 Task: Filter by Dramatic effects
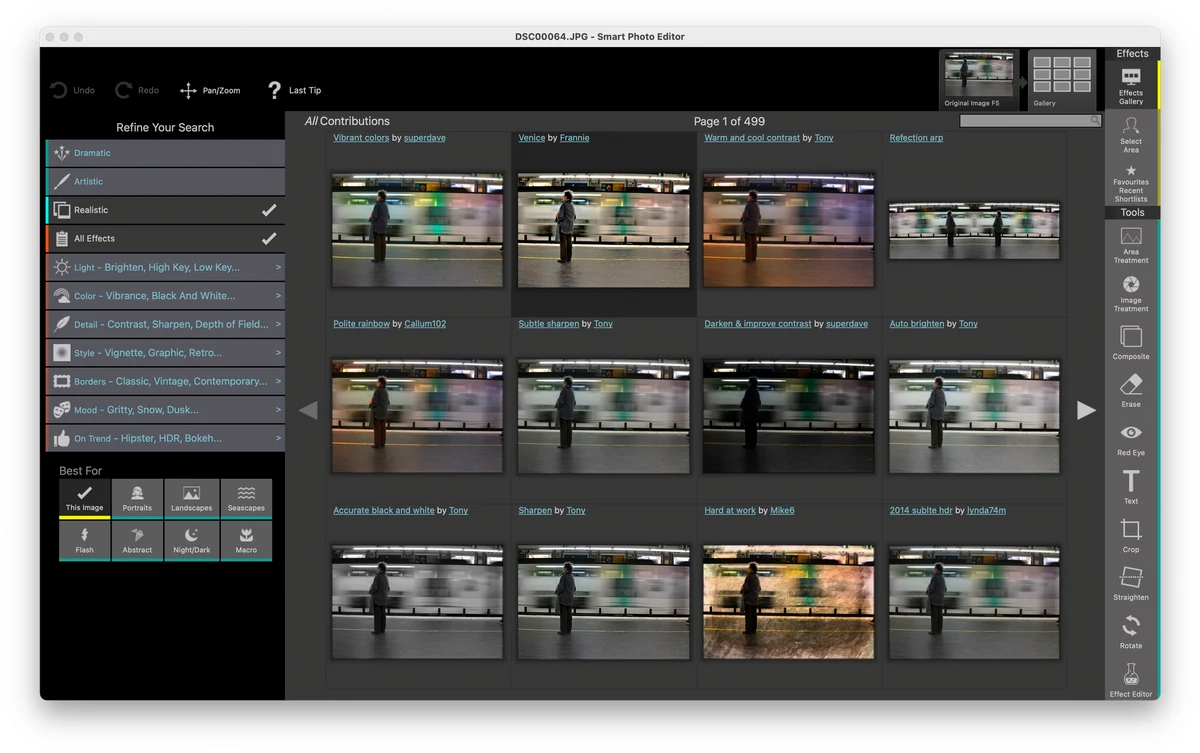point(166,153)
